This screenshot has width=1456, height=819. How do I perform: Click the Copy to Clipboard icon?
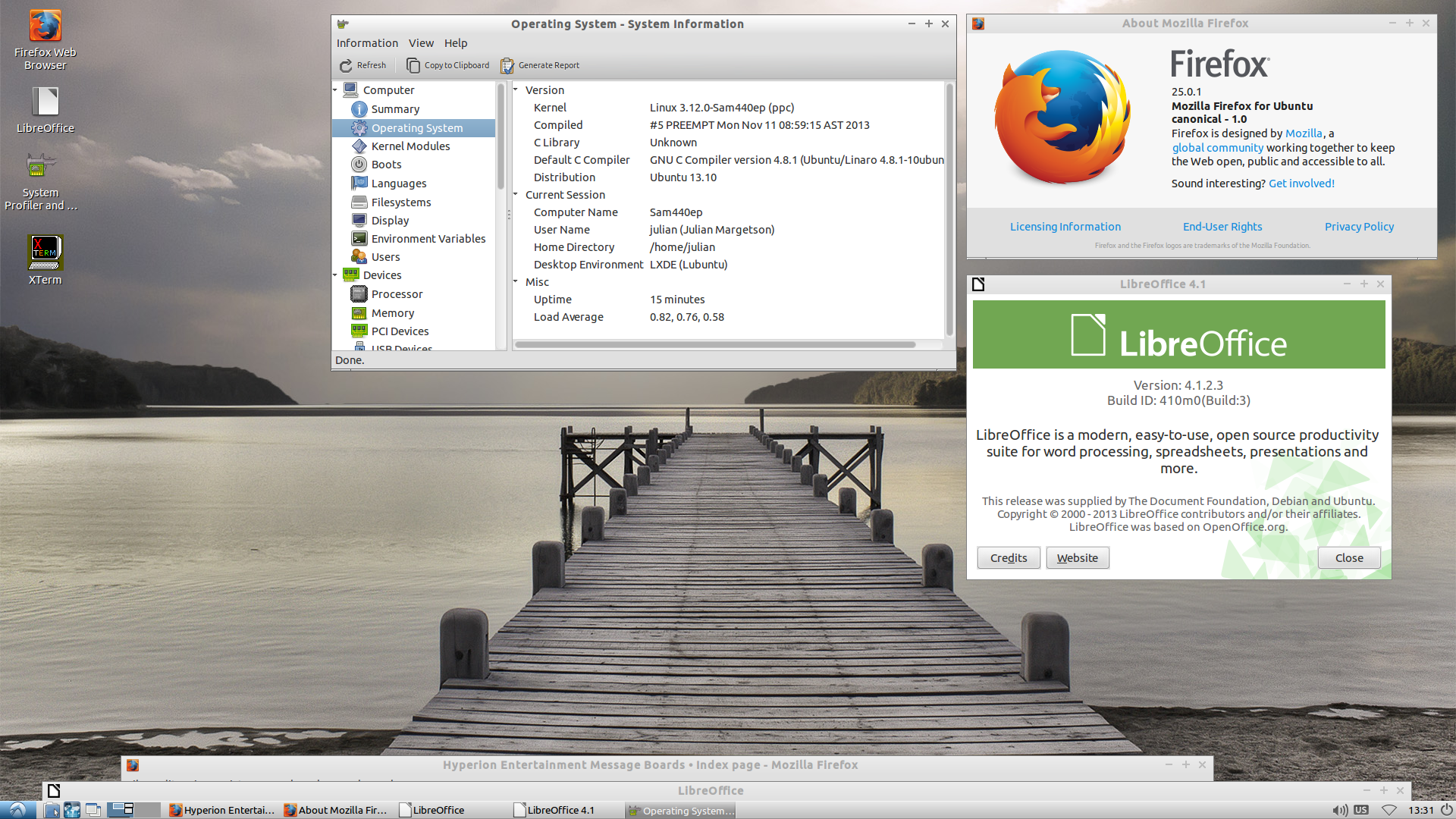[413, 66]
